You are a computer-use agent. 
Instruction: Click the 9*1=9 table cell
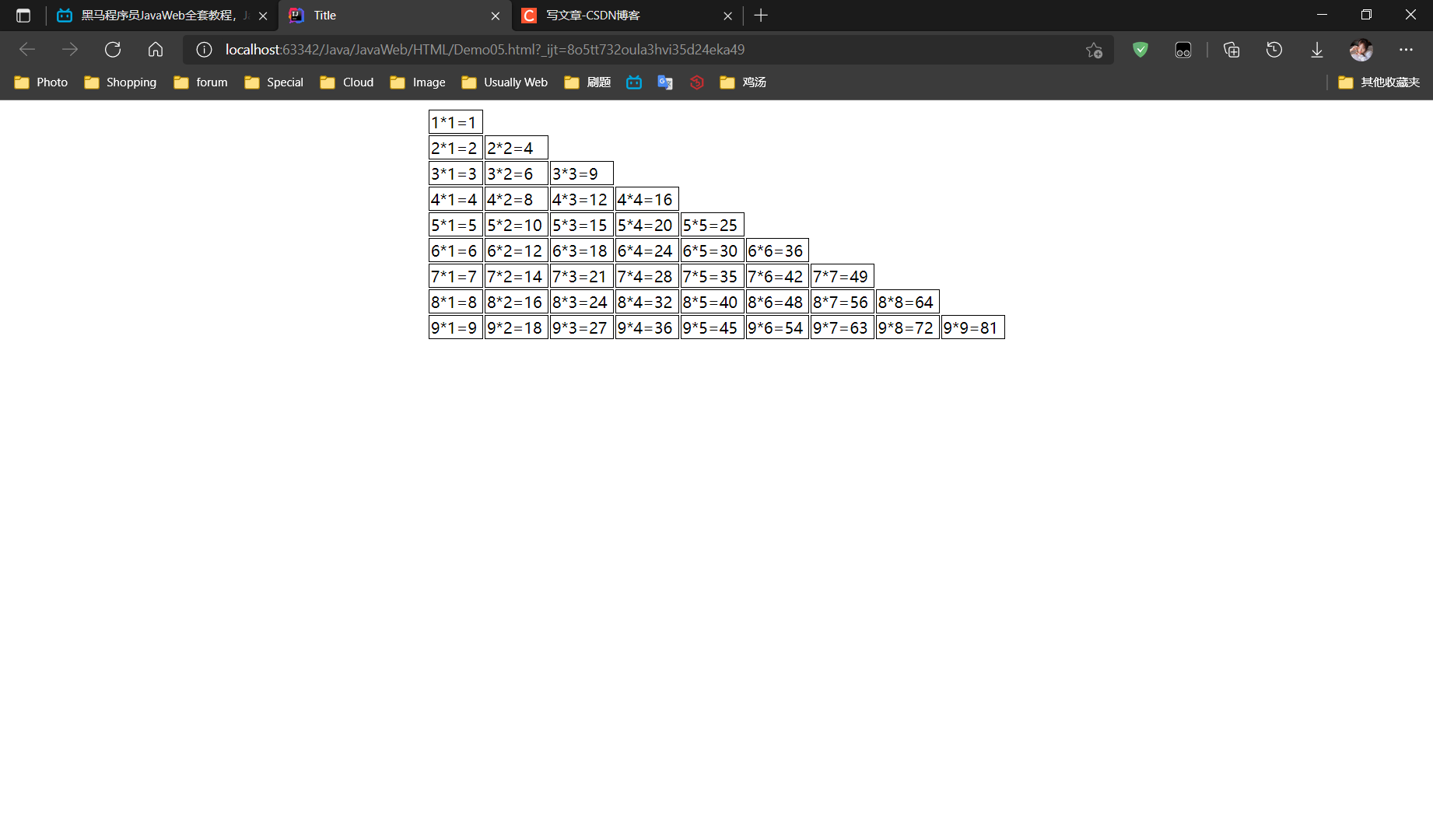click(x=456, y=327)
